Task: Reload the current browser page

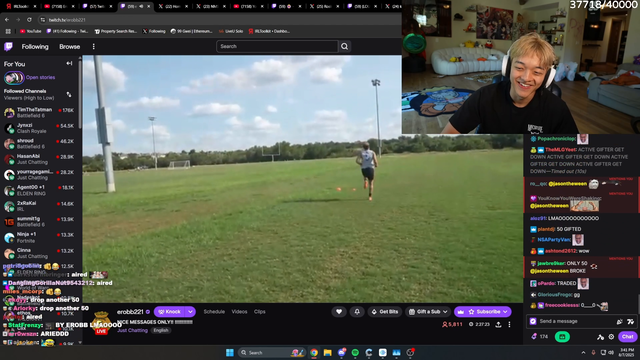Action: tap(29, 20)
